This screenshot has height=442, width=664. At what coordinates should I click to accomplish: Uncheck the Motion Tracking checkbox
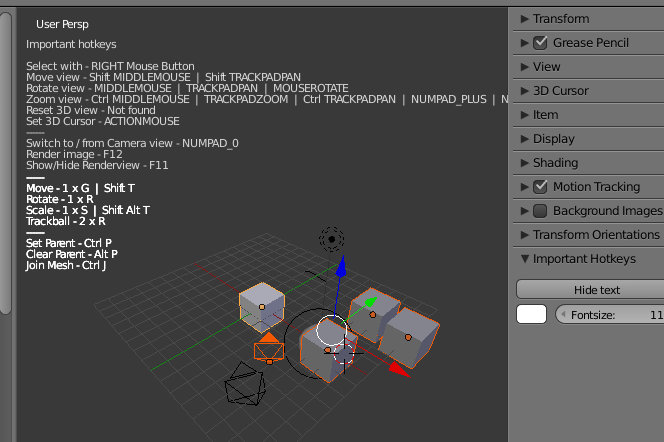click(x=540, y=187)
